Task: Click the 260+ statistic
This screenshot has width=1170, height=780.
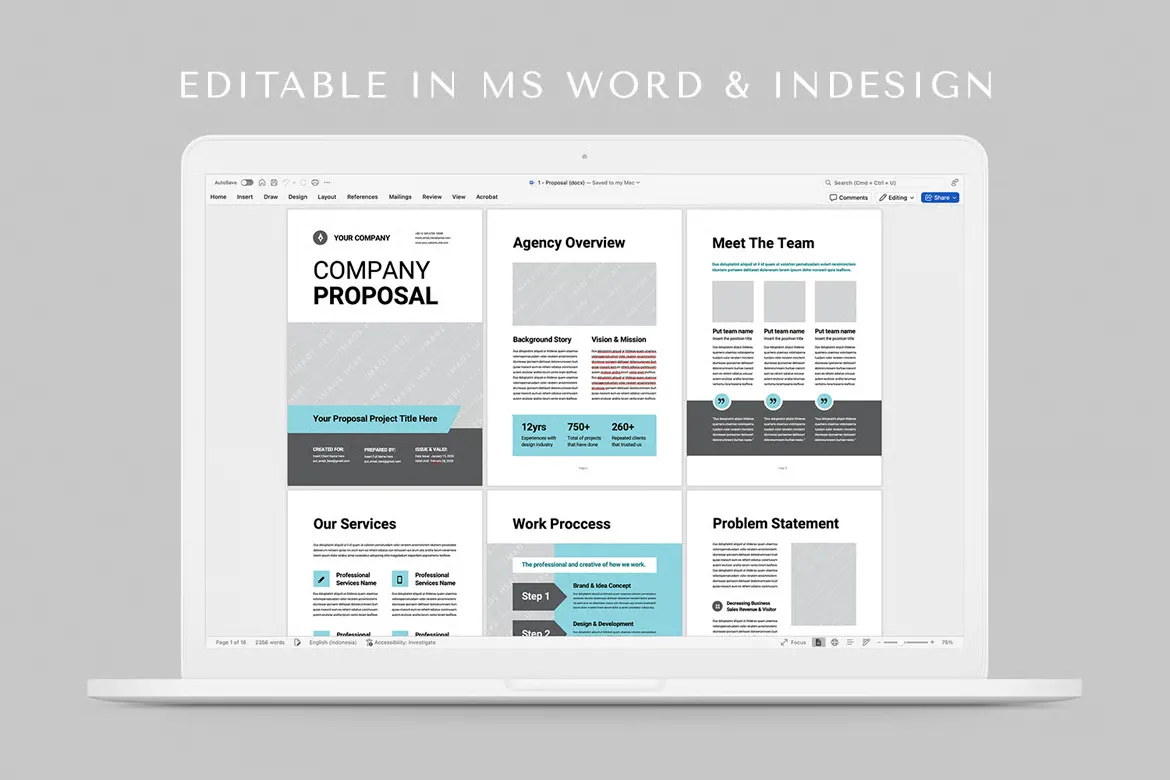Action: point(627,434)
